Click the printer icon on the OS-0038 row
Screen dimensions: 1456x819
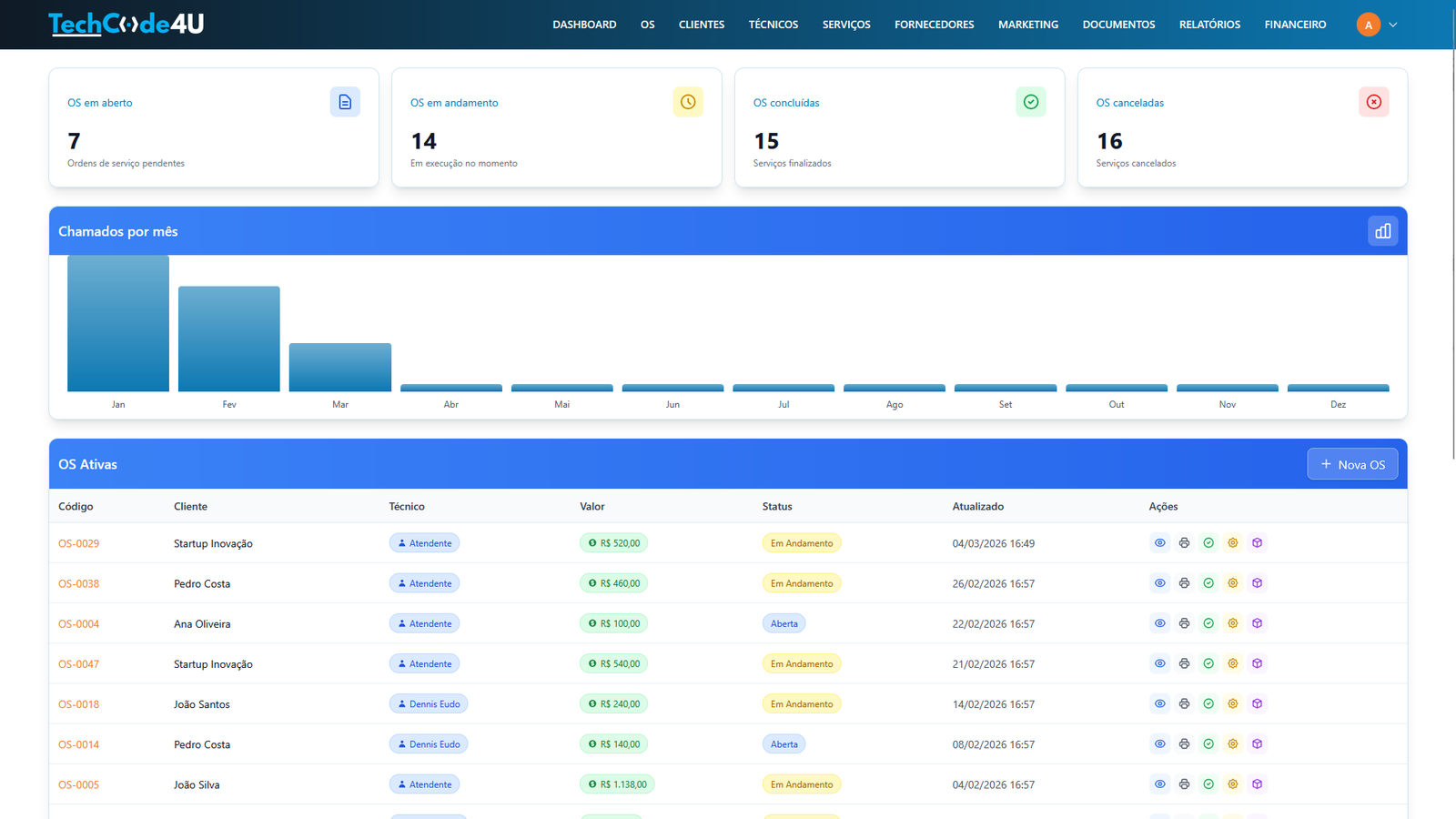[1184, 582]
